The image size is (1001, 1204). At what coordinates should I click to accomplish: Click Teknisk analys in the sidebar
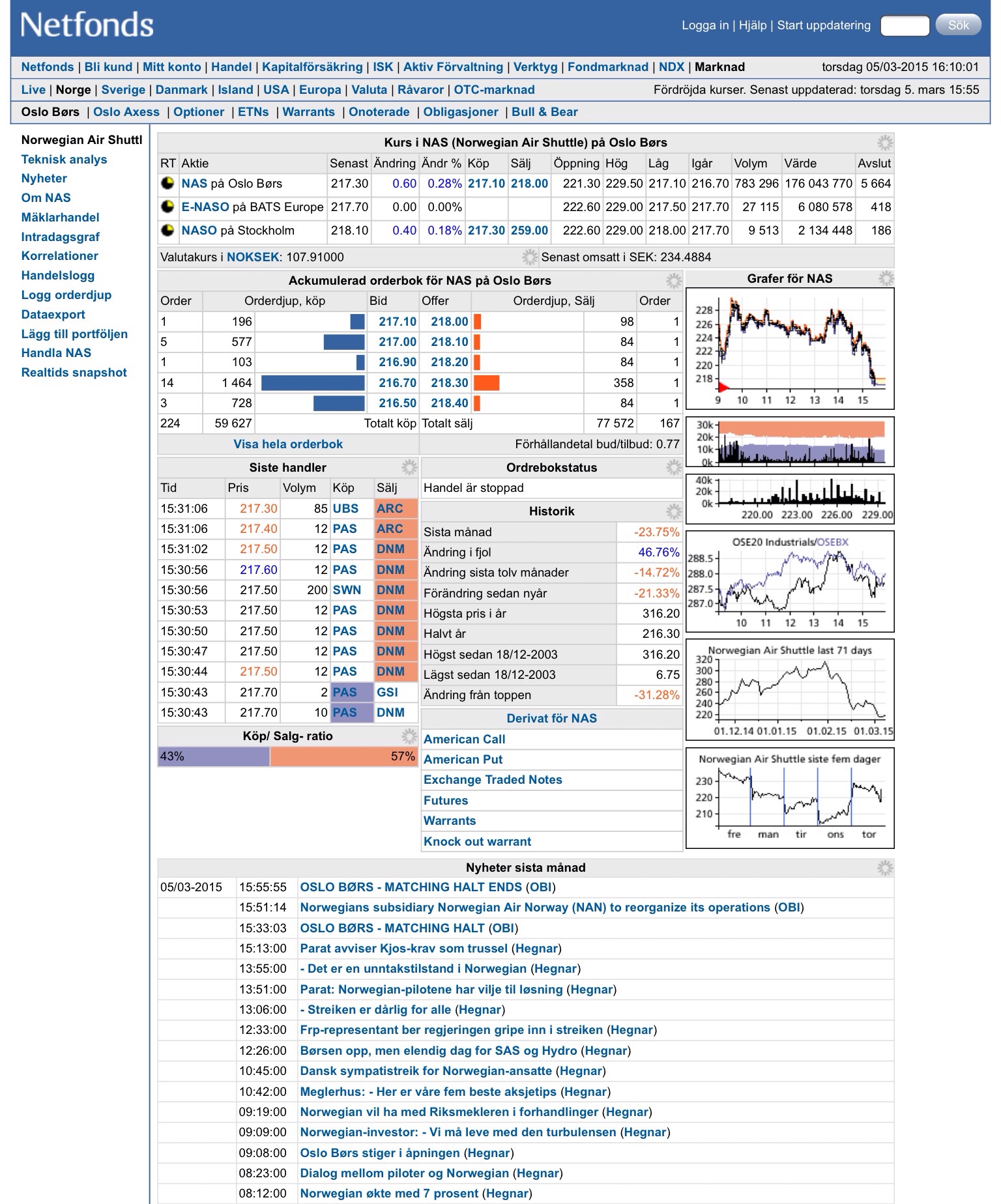[x=64, y=160]
